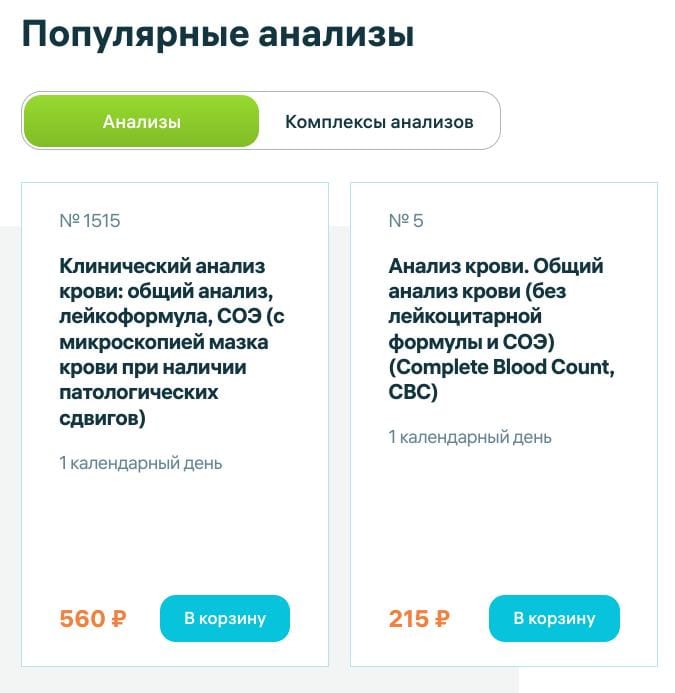Screen dimensions: 675x693
Task: Open the Общий анализ крови (CBC) title
Action: (501, 329)
